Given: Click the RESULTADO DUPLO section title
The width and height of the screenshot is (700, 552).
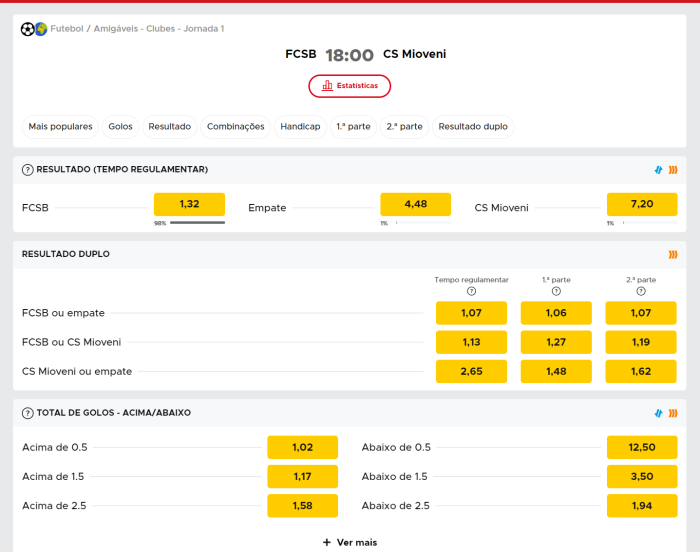Looking at the screenshot, I should pyautogui.click(x=66, y=254).
